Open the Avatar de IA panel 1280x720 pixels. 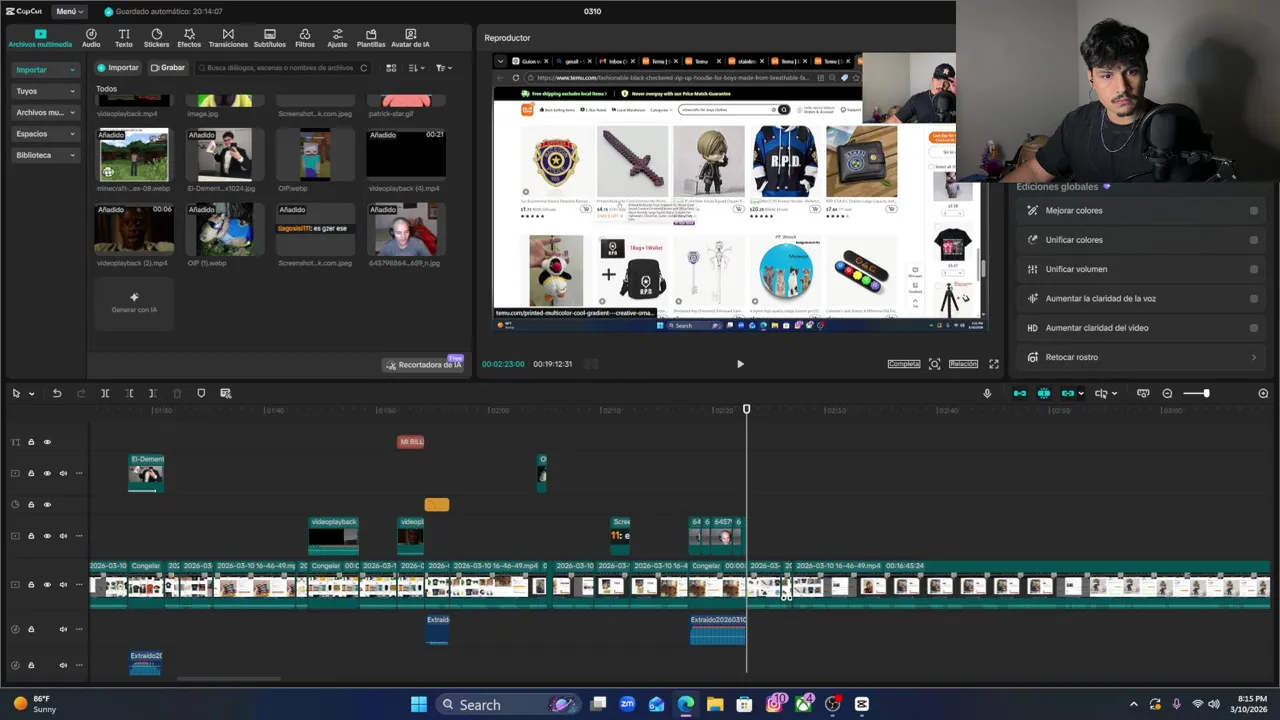tap(410, 38)
